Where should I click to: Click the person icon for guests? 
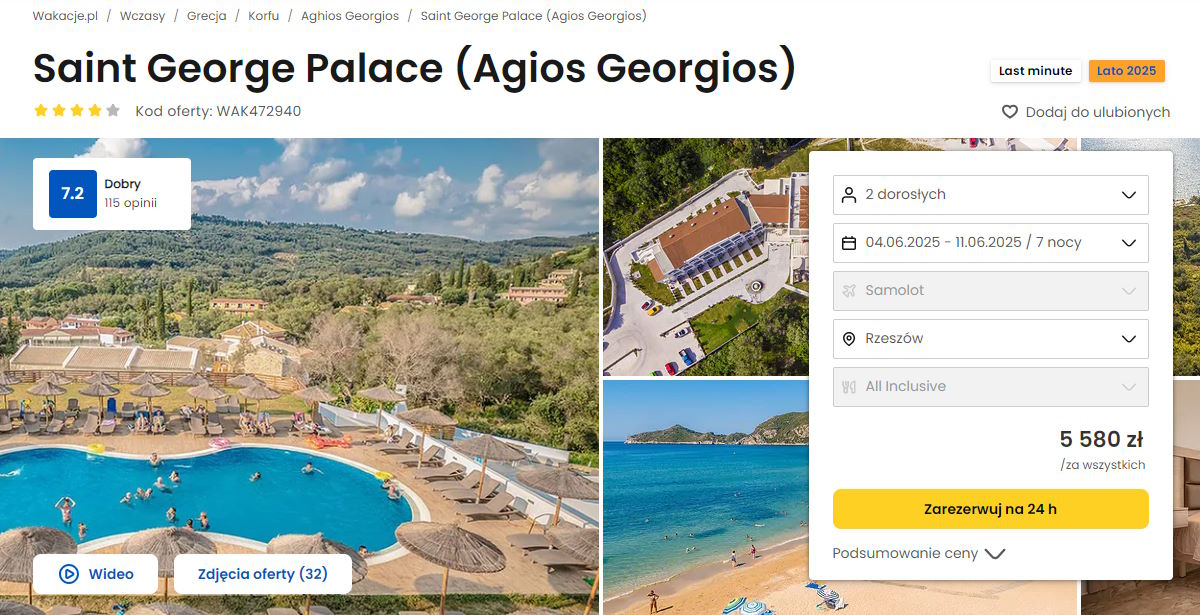pos(849,194)
